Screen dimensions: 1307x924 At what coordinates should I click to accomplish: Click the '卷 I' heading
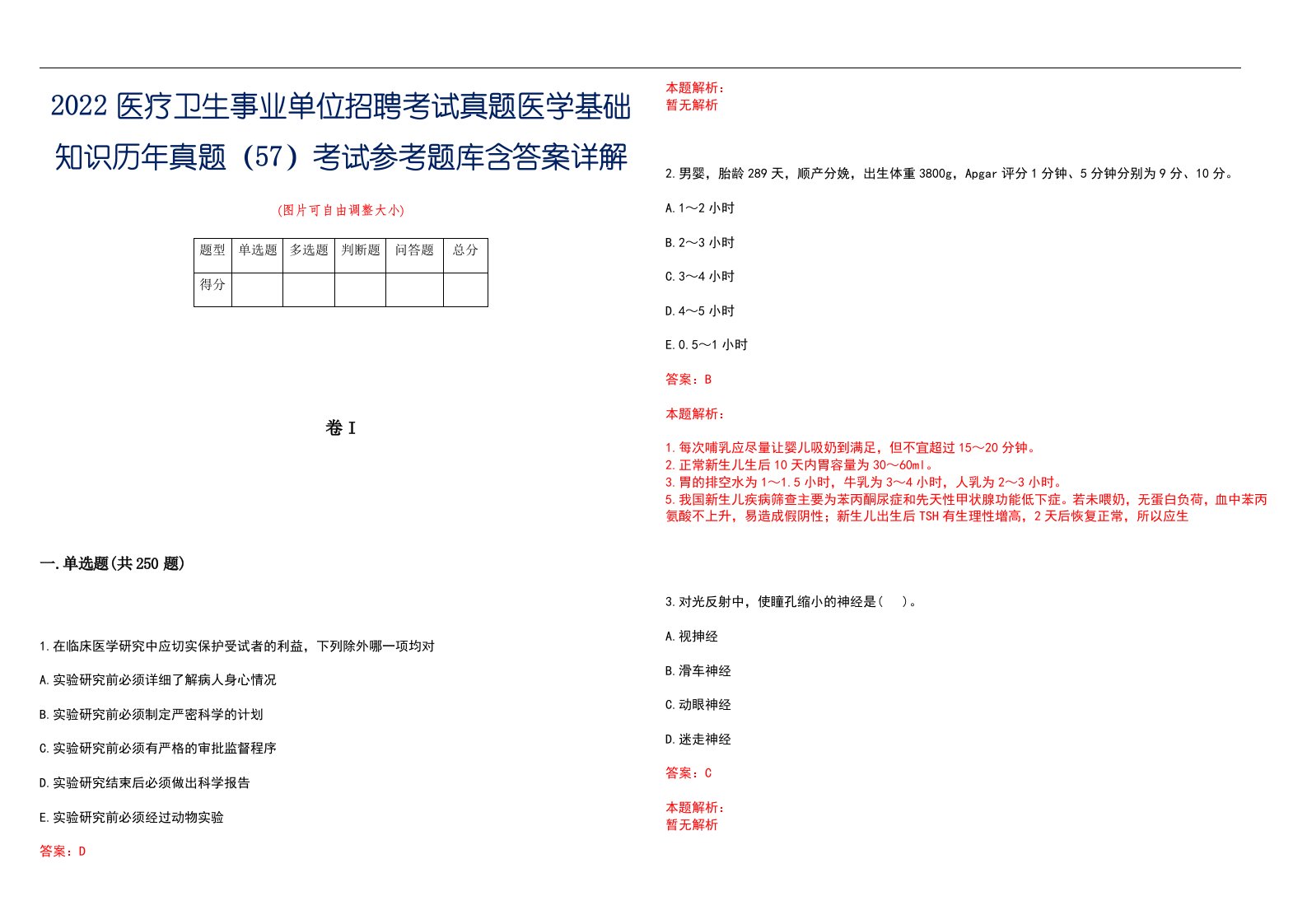point(341,428)
